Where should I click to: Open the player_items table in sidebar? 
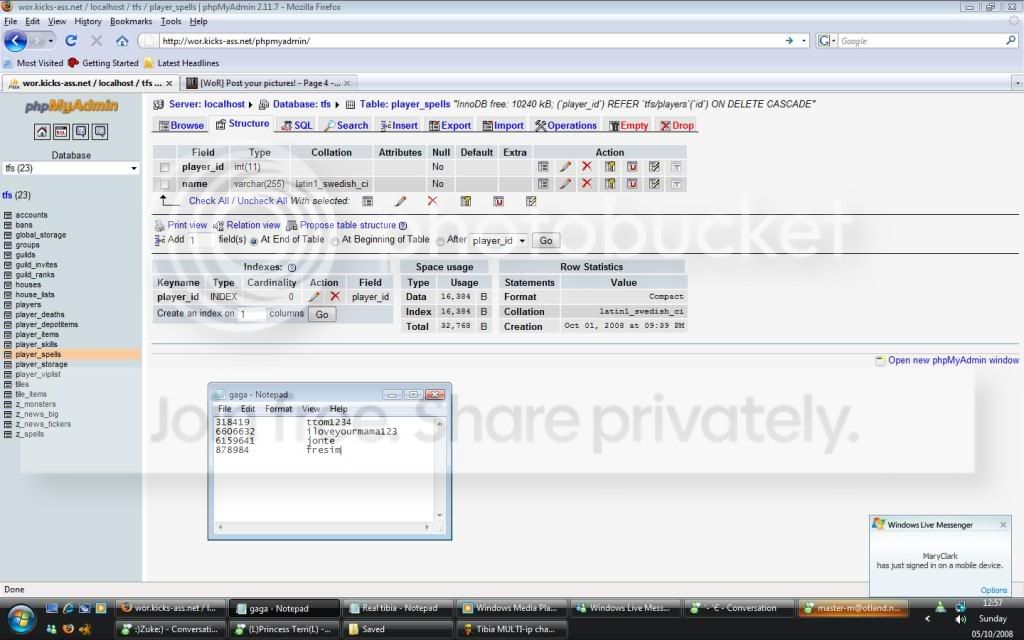tap(37, 334)
